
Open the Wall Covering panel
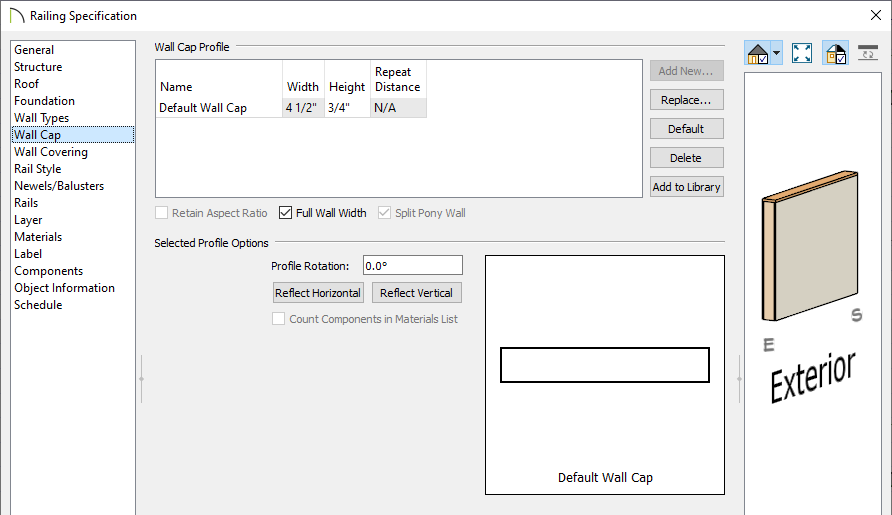click(x=51, y=152)
